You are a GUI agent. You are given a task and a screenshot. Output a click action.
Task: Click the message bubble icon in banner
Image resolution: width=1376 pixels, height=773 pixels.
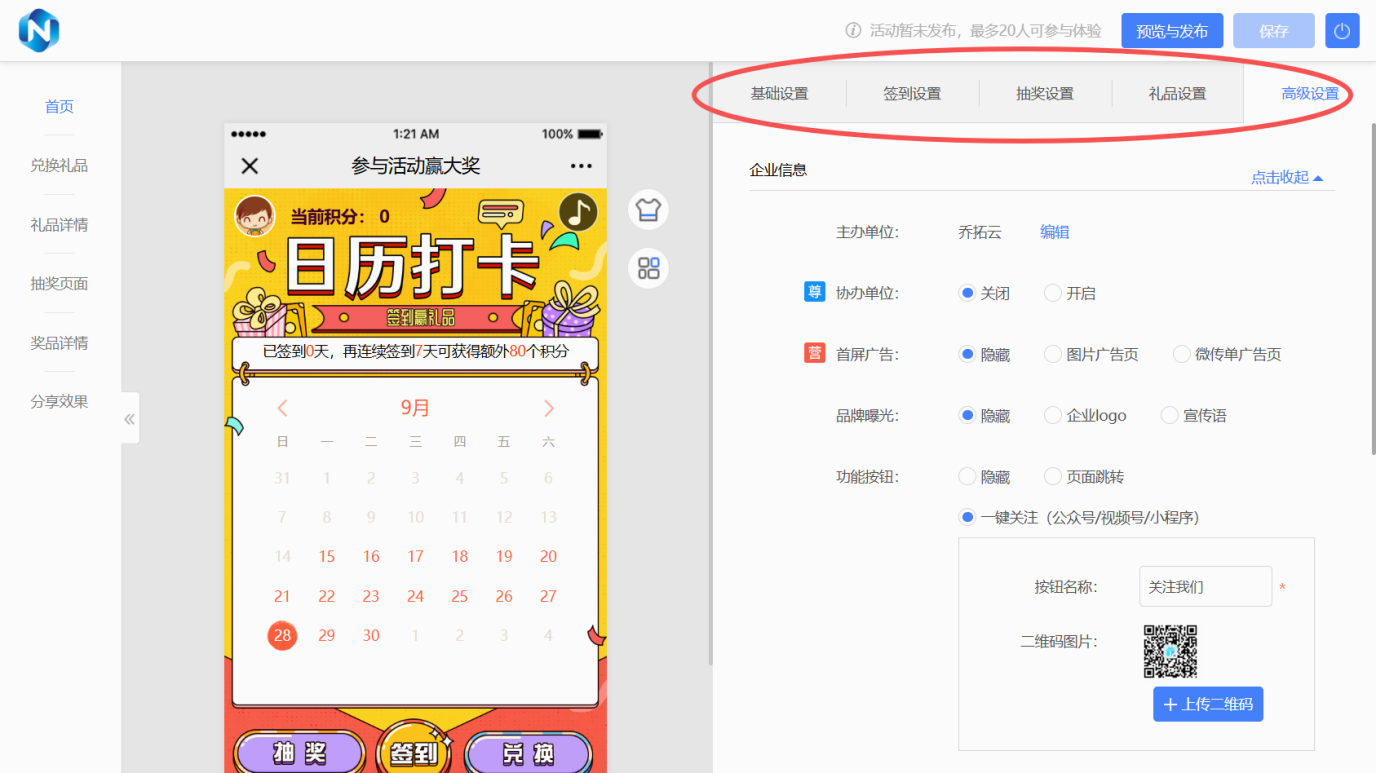coord(501,213)
